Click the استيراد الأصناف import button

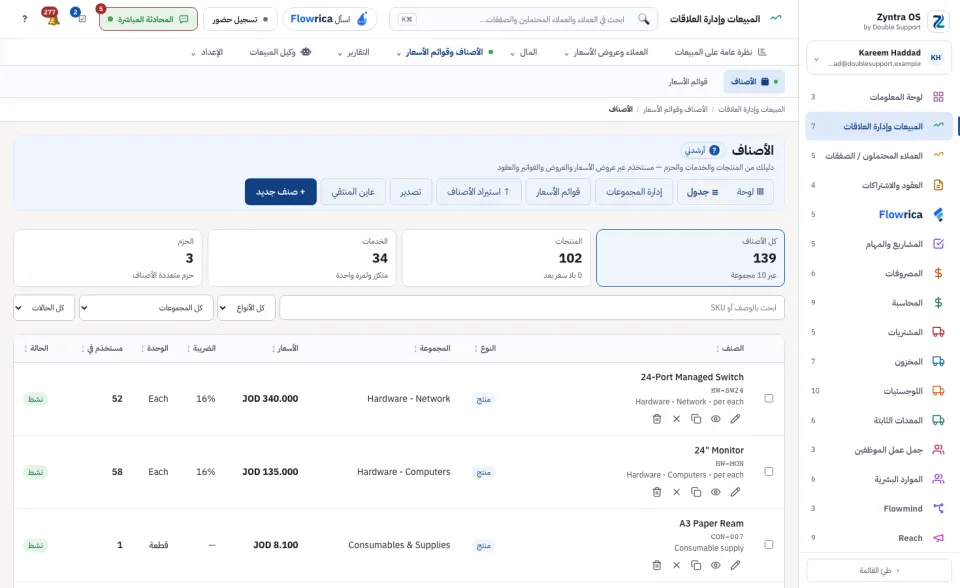(479, 192)
